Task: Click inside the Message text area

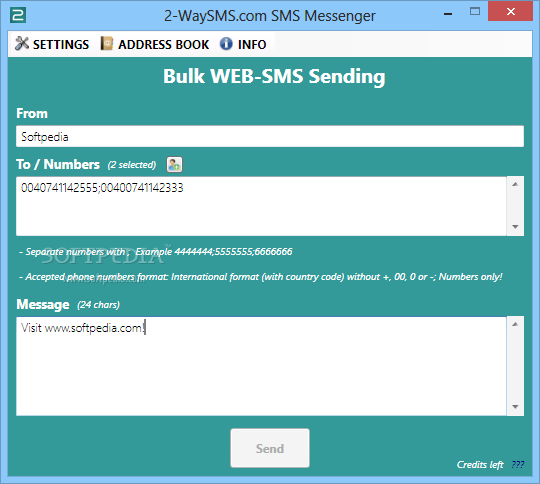Action: (261, 366)
